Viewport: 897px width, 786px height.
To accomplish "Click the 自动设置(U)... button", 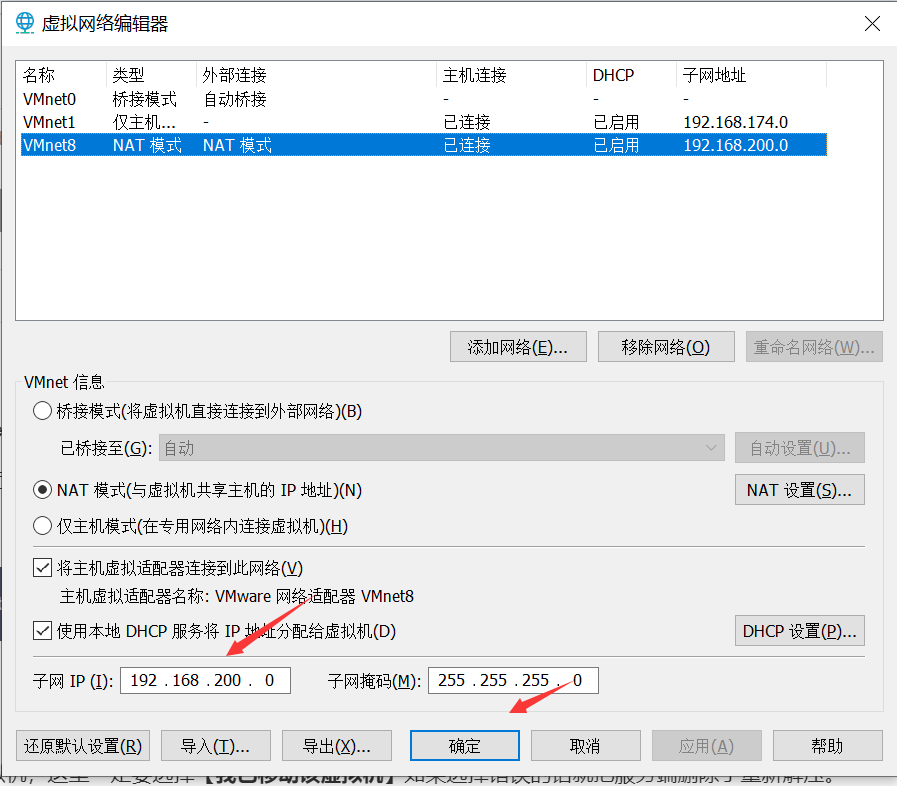I will (x=800, y=448).
